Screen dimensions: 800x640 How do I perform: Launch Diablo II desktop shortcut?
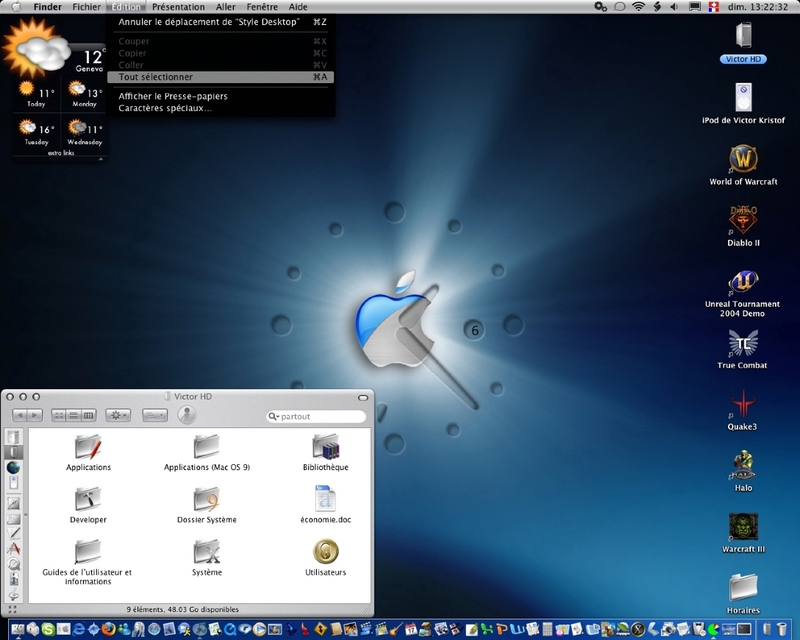[743, 227]
